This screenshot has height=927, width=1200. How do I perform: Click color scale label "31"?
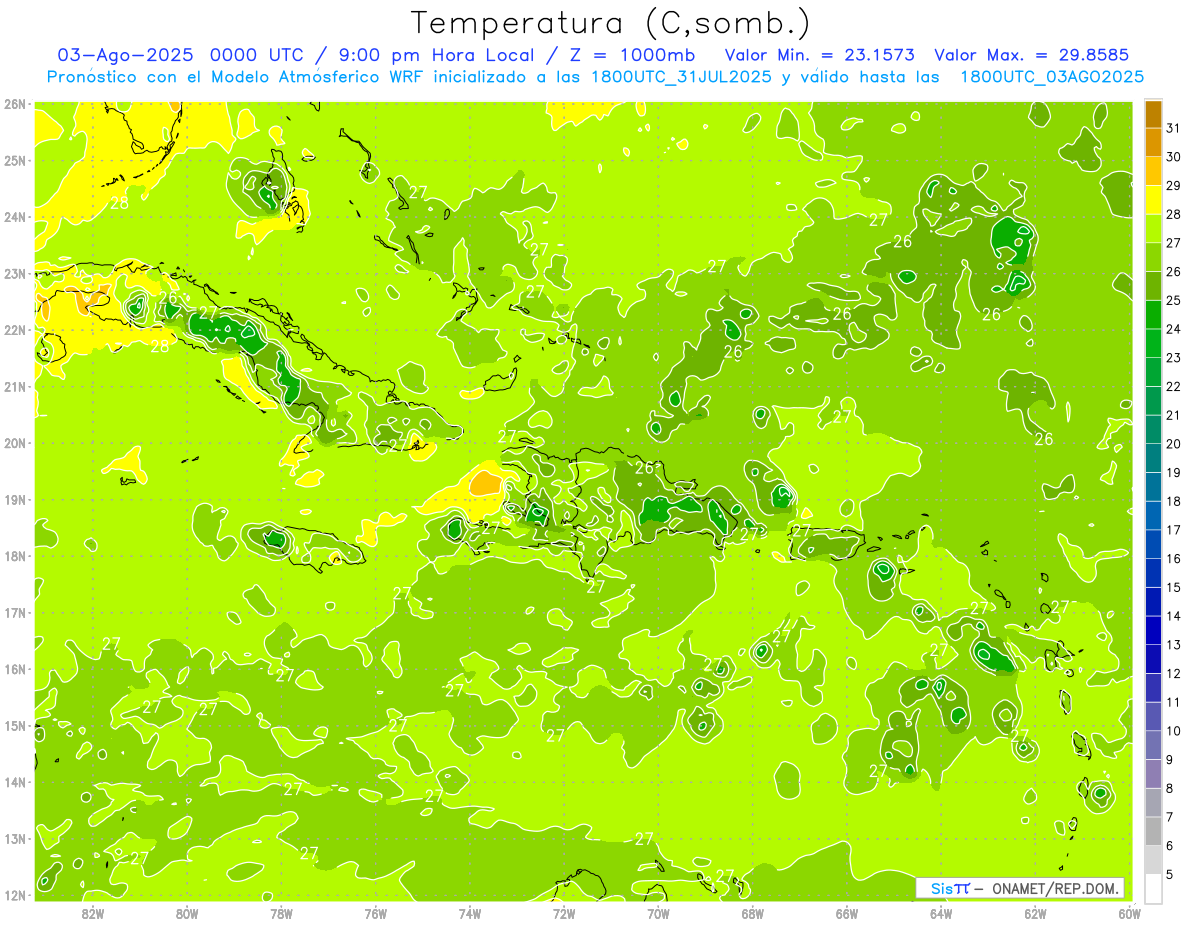click(1174, 128)
